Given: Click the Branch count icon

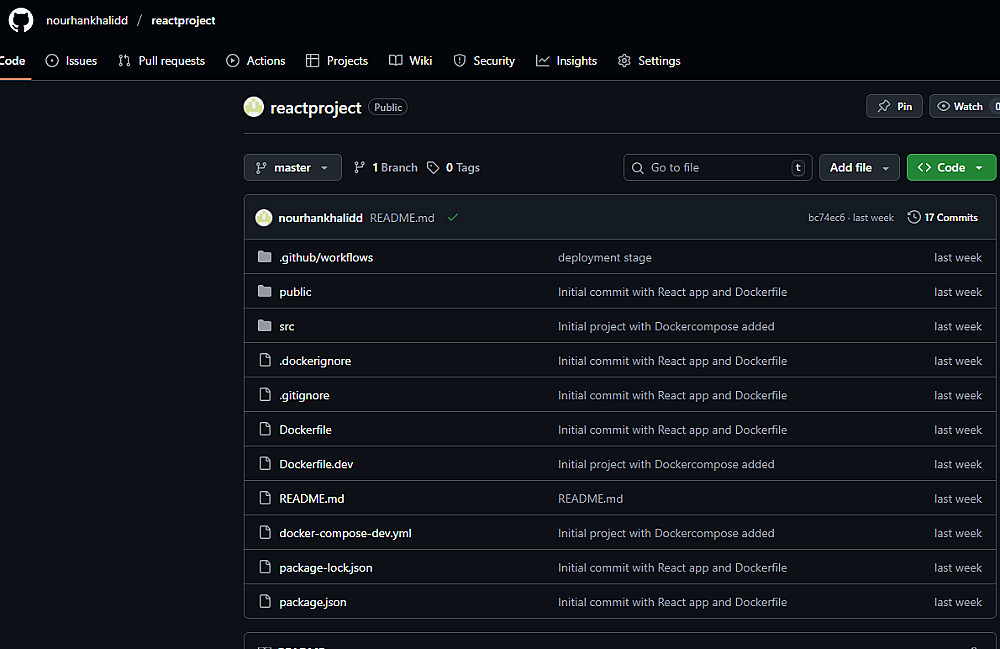Looking at the screenshot, I should (x=360, y=168).
